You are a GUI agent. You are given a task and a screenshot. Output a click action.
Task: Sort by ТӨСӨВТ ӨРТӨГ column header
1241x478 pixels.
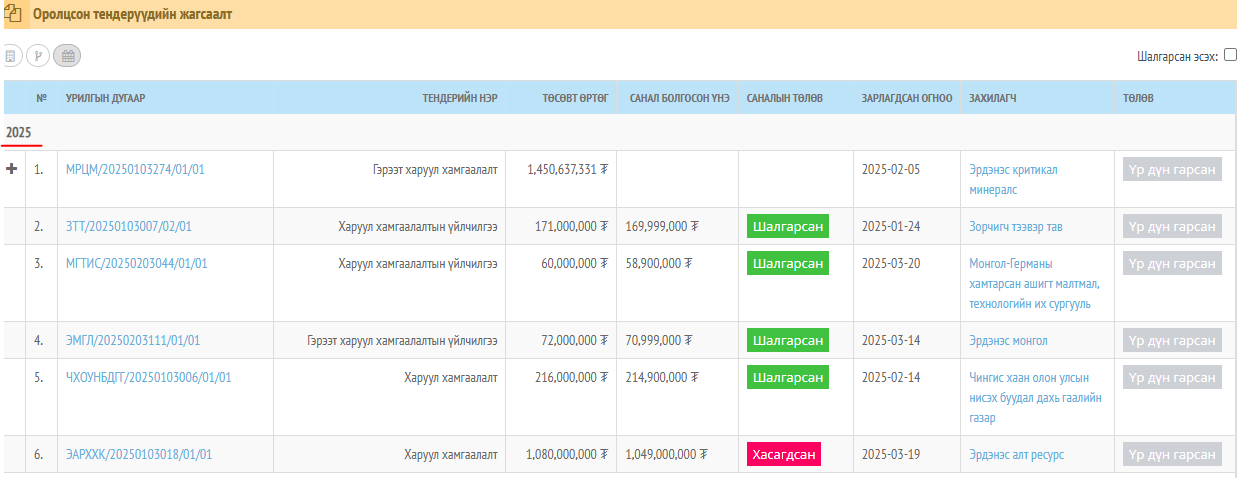(x=576, y=98)
